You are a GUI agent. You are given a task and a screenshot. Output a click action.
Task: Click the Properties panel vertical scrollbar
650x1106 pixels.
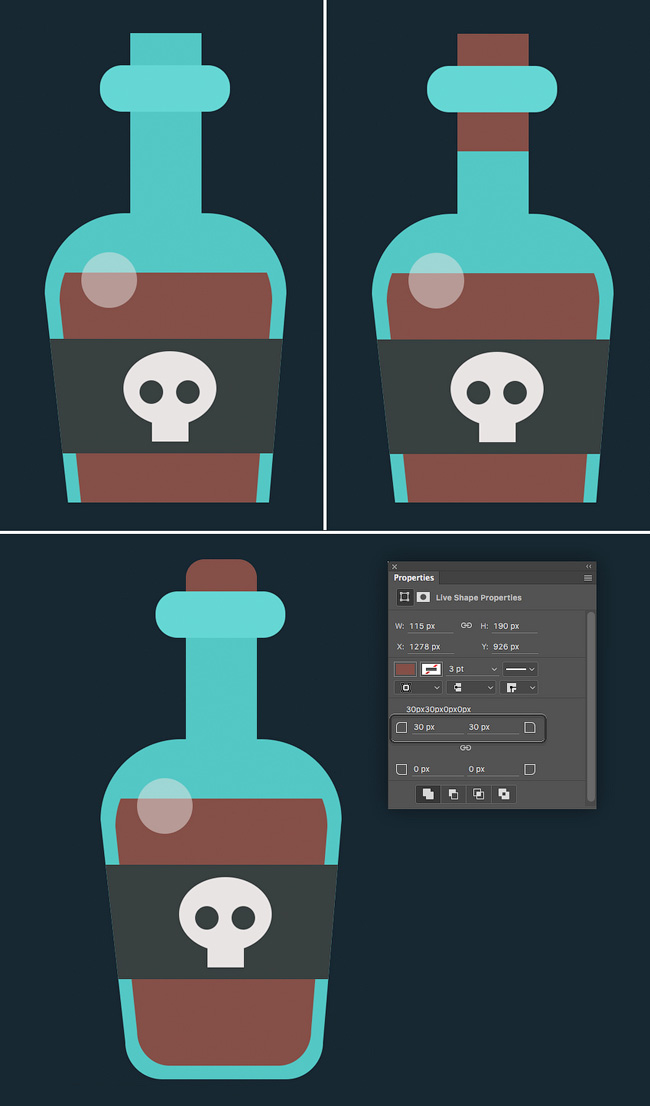(591, 707)
